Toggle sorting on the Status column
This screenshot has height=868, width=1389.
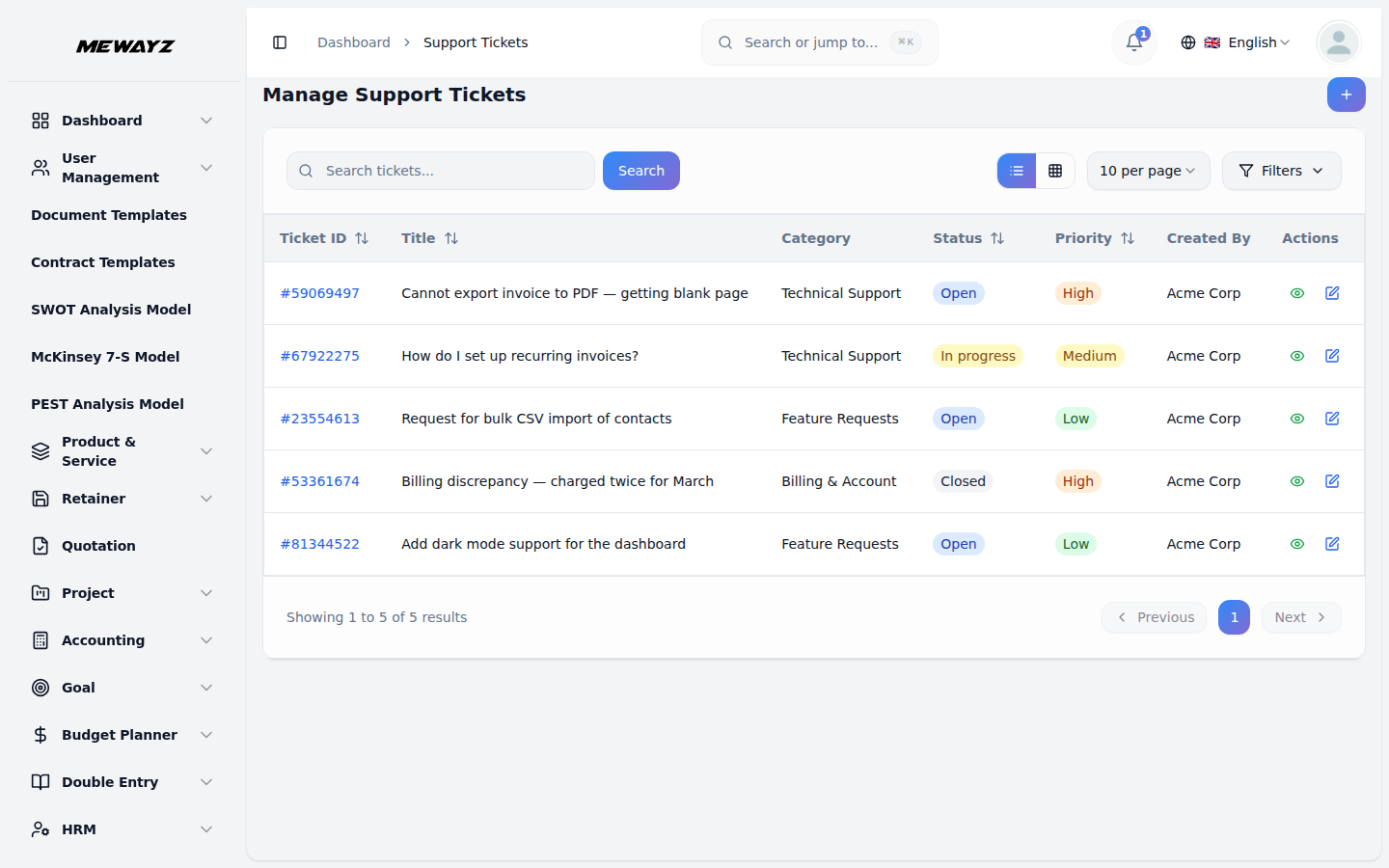tap(997, 237)
